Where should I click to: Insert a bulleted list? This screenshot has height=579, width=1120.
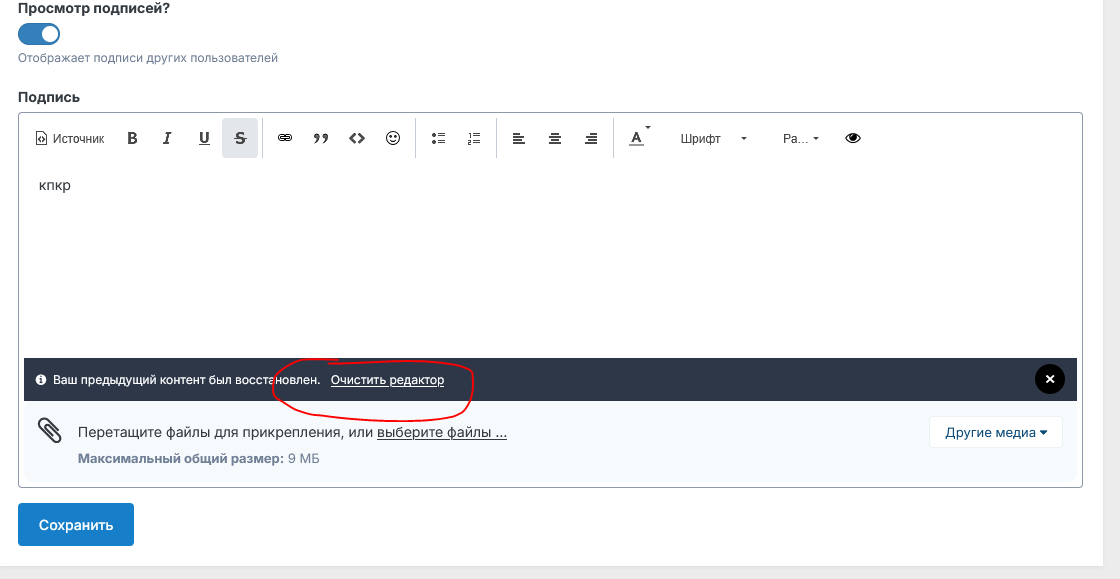438,139
